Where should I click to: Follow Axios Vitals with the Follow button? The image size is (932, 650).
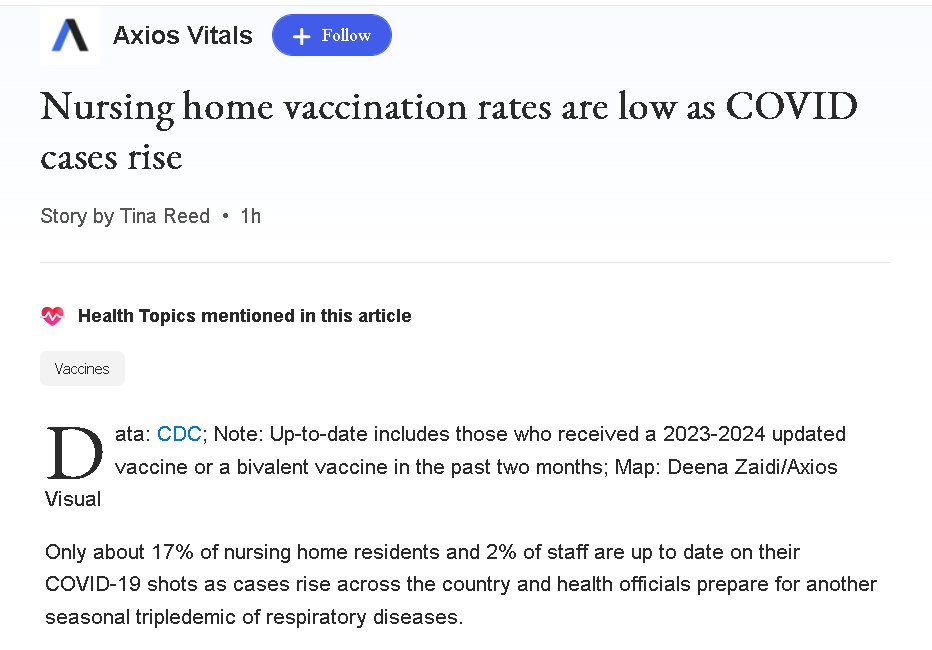332,36
